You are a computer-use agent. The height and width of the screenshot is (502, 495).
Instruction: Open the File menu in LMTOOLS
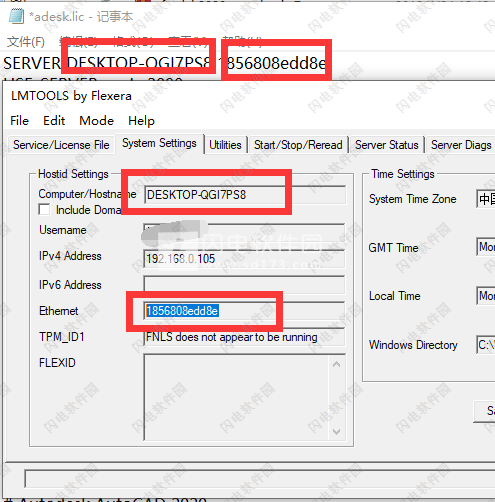click(x=19, y=121)
